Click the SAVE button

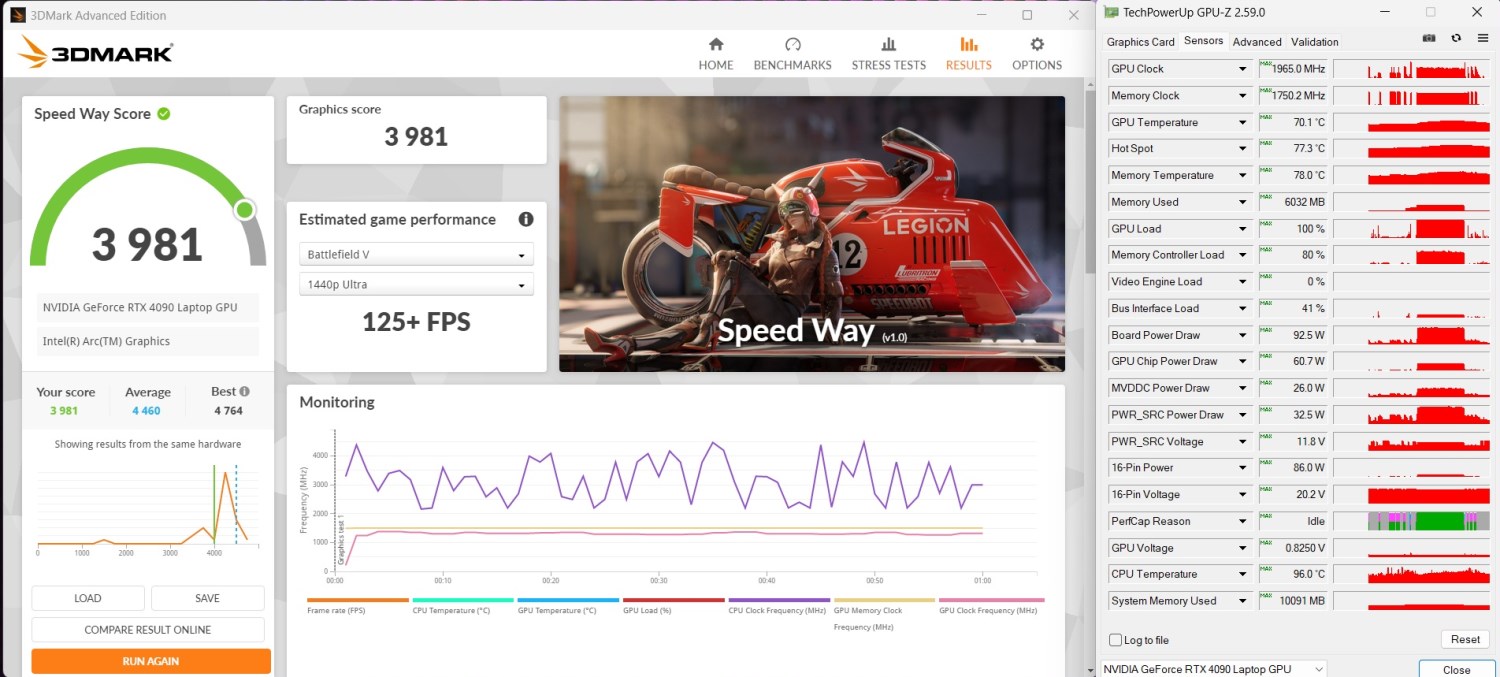point(207,598)
